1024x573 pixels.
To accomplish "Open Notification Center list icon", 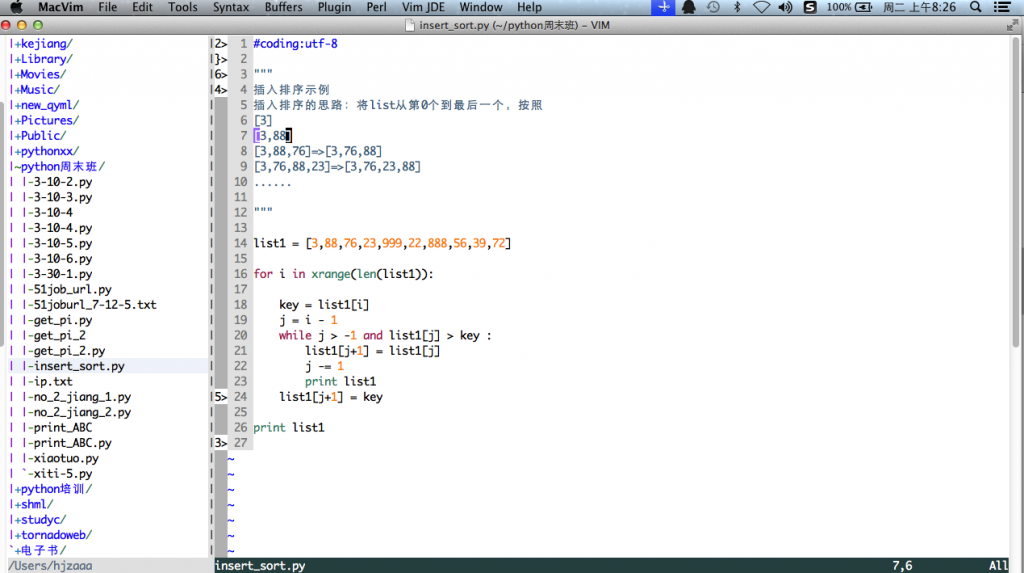I will pos(1002,7).
